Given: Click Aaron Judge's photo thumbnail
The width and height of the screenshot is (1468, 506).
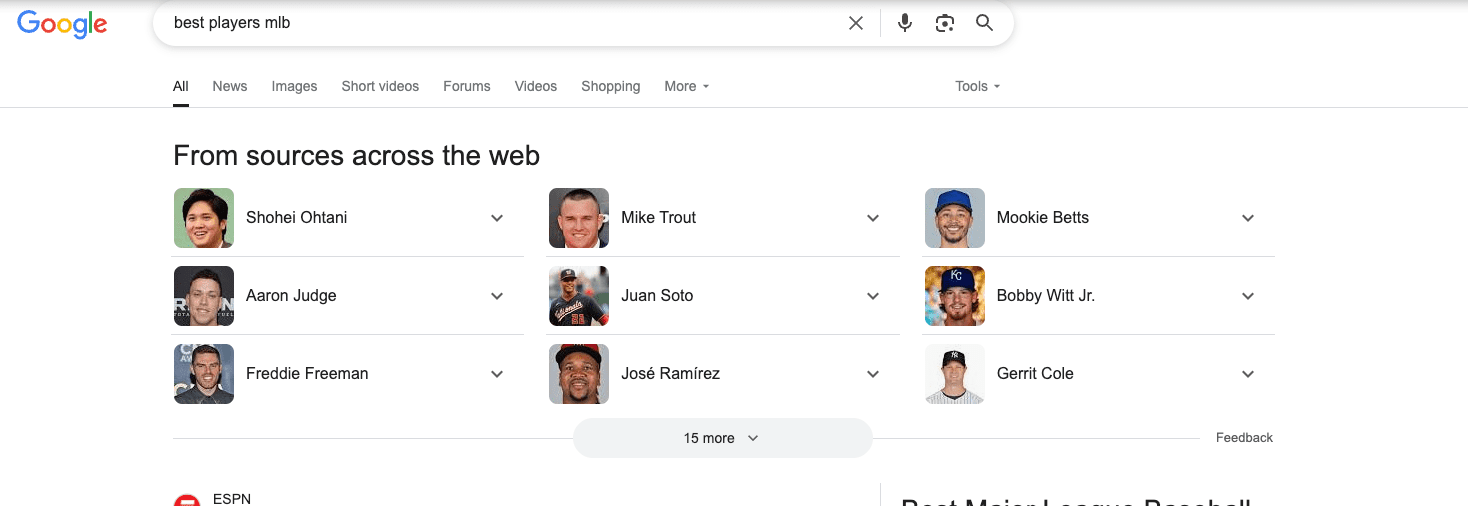Looking at the screenshot, I should click(x=204, y=296).
